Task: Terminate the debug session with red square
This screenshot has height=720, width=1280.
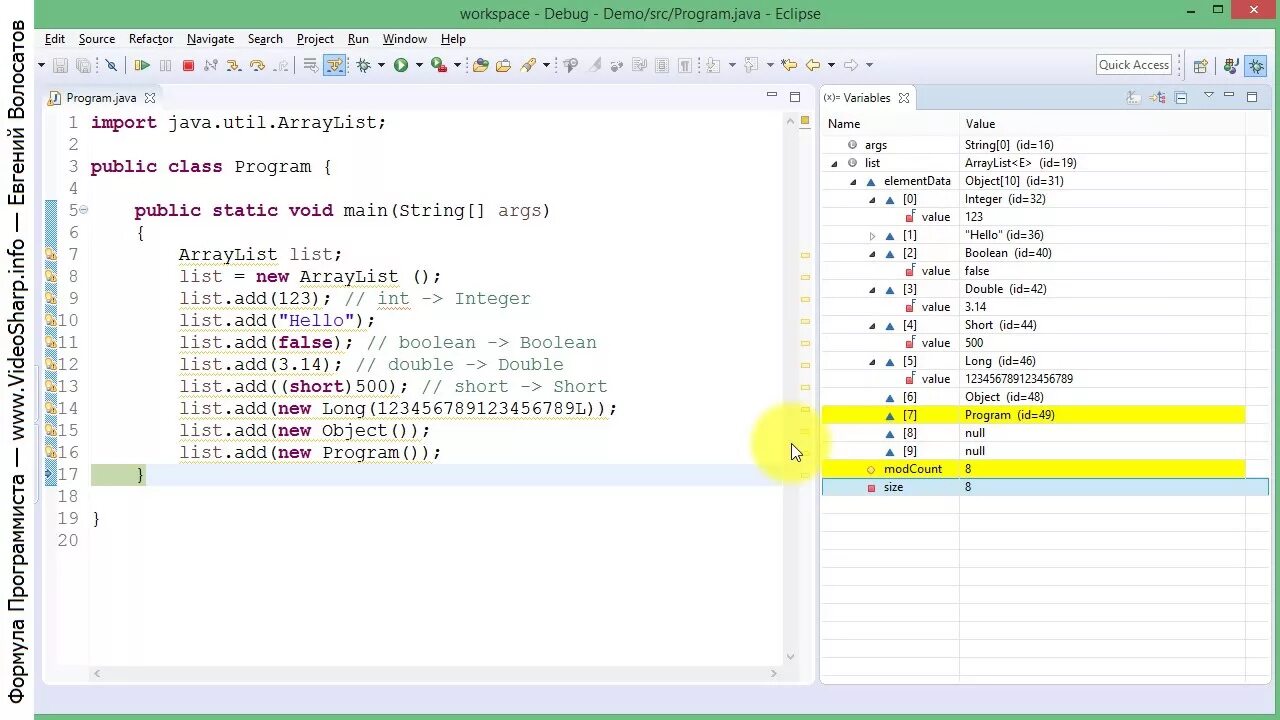Action: pos(188,65)
